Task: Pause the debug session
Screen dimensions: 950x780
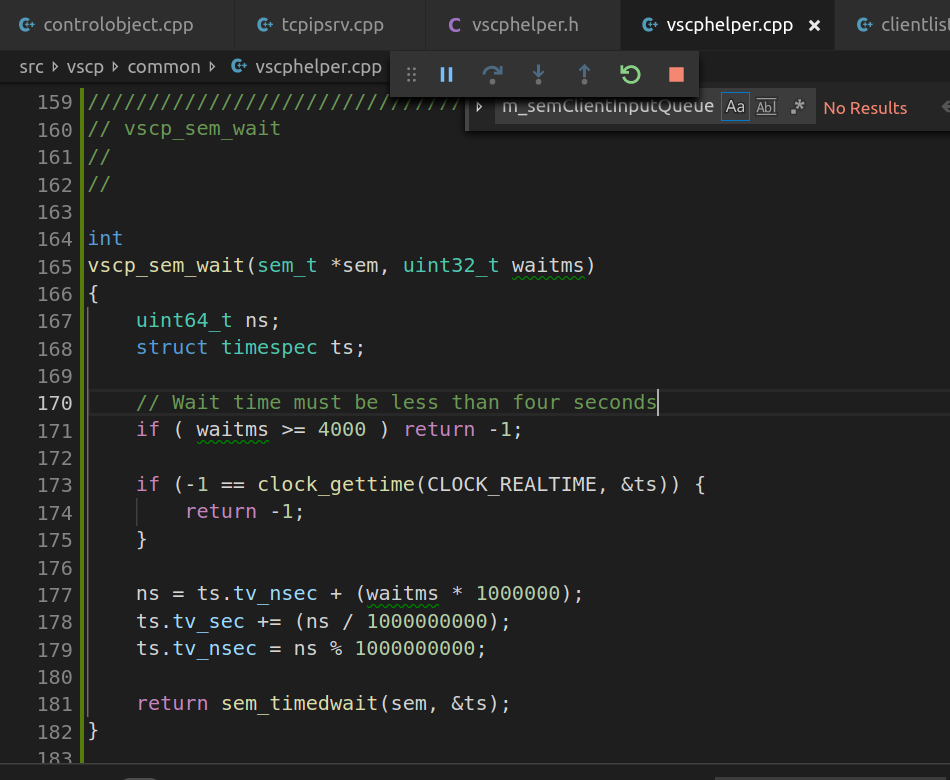Action: pos(447,75)
